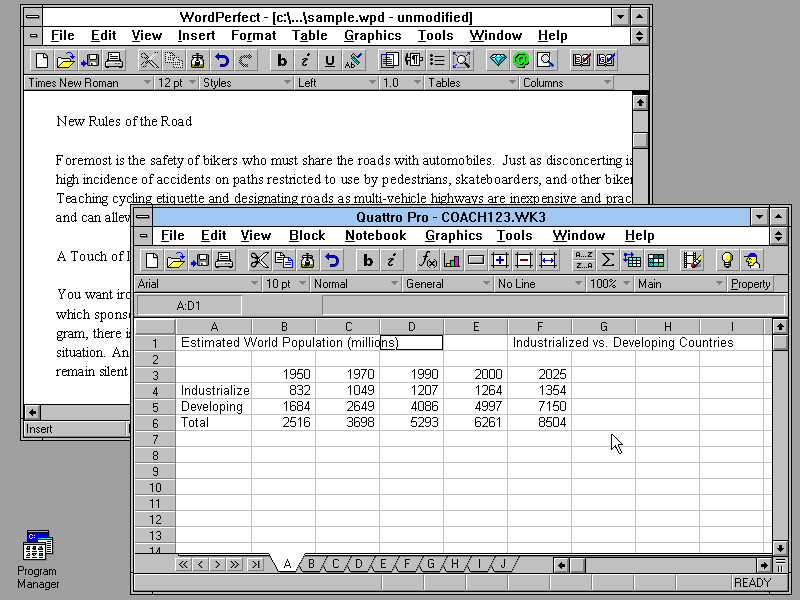Switch to sheet tab B in Quattro Pro

click(x=311, y=564)
